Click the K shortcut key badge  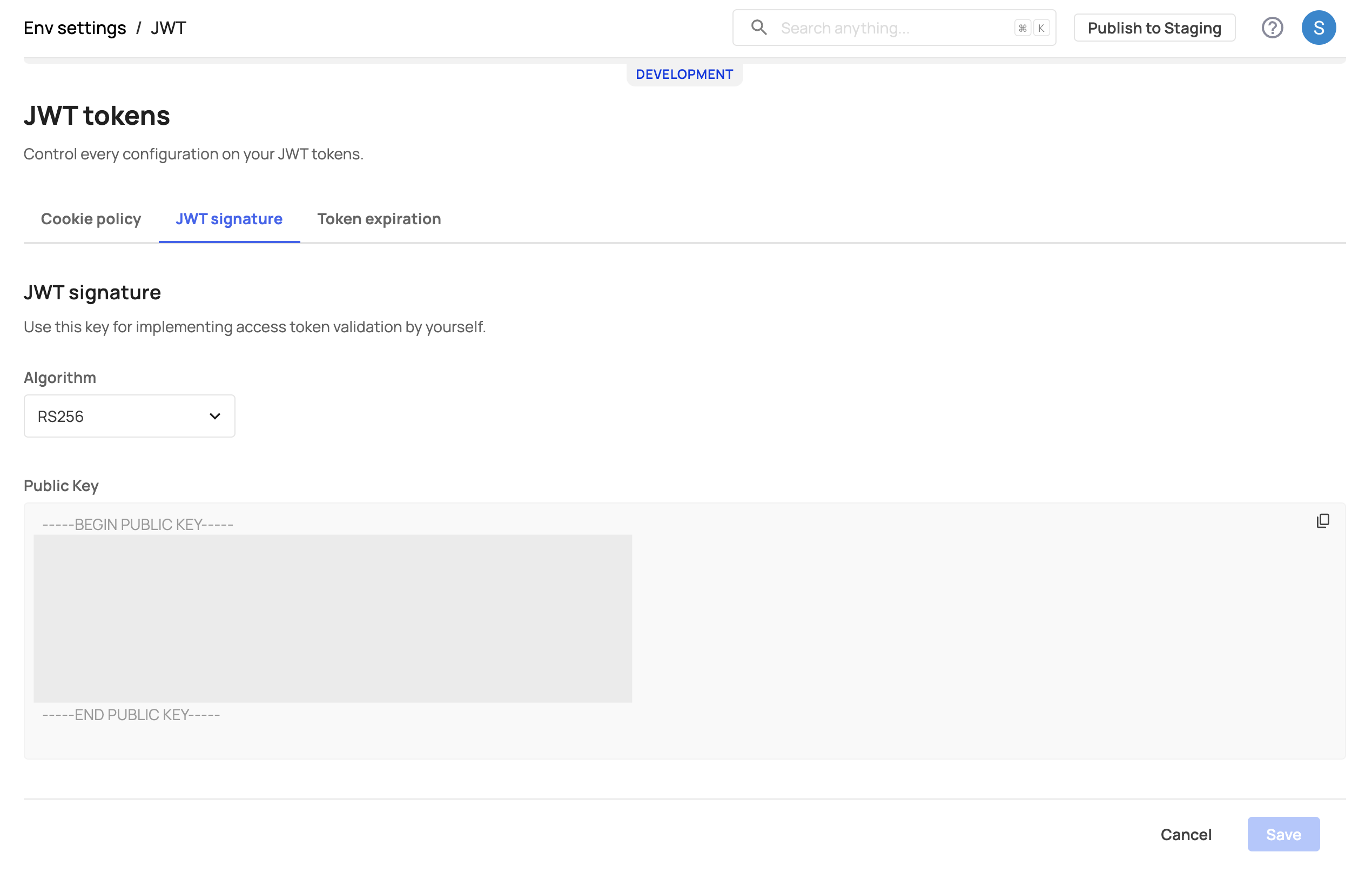pyautogui.click(x=1041, y=28)
